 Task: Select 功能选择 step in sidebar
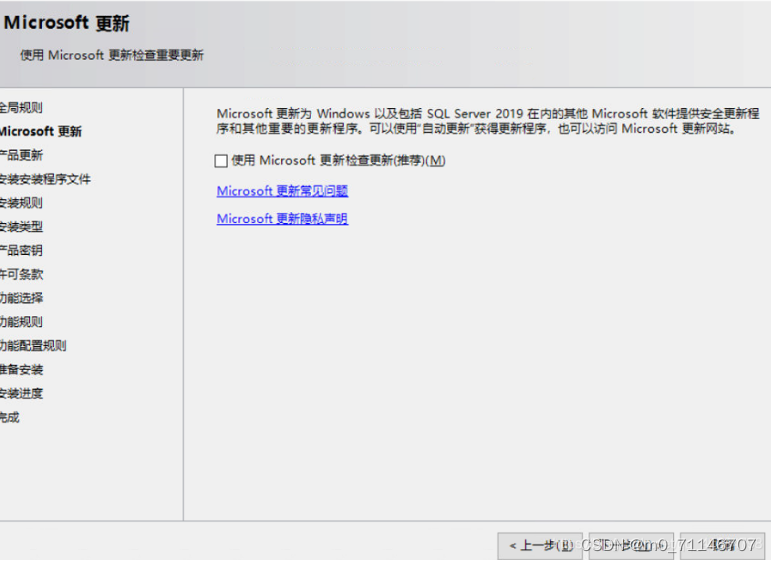tap(21, 298)
